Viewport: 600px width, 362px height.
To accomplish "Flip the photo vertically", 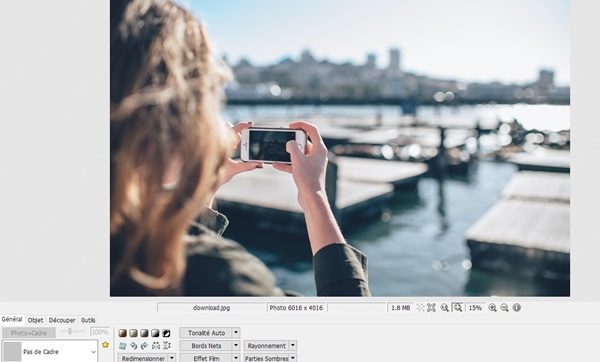I will pos(167,346).
